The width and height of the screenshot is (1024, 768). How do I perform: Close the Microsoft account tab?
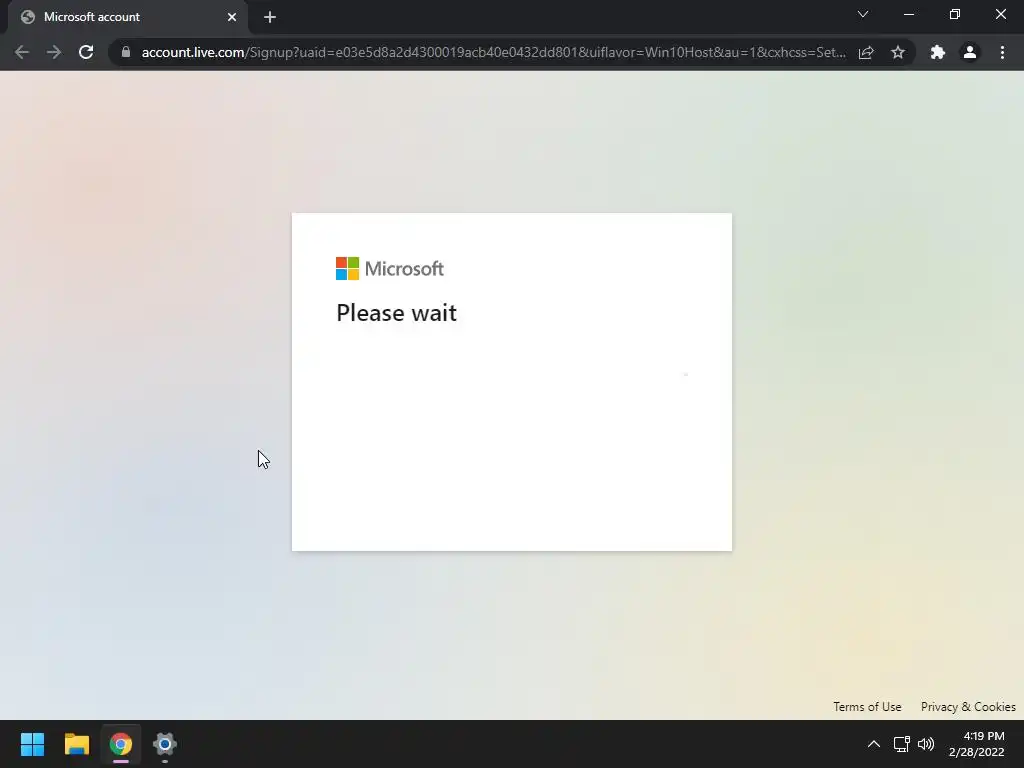(x=232, y=17)
